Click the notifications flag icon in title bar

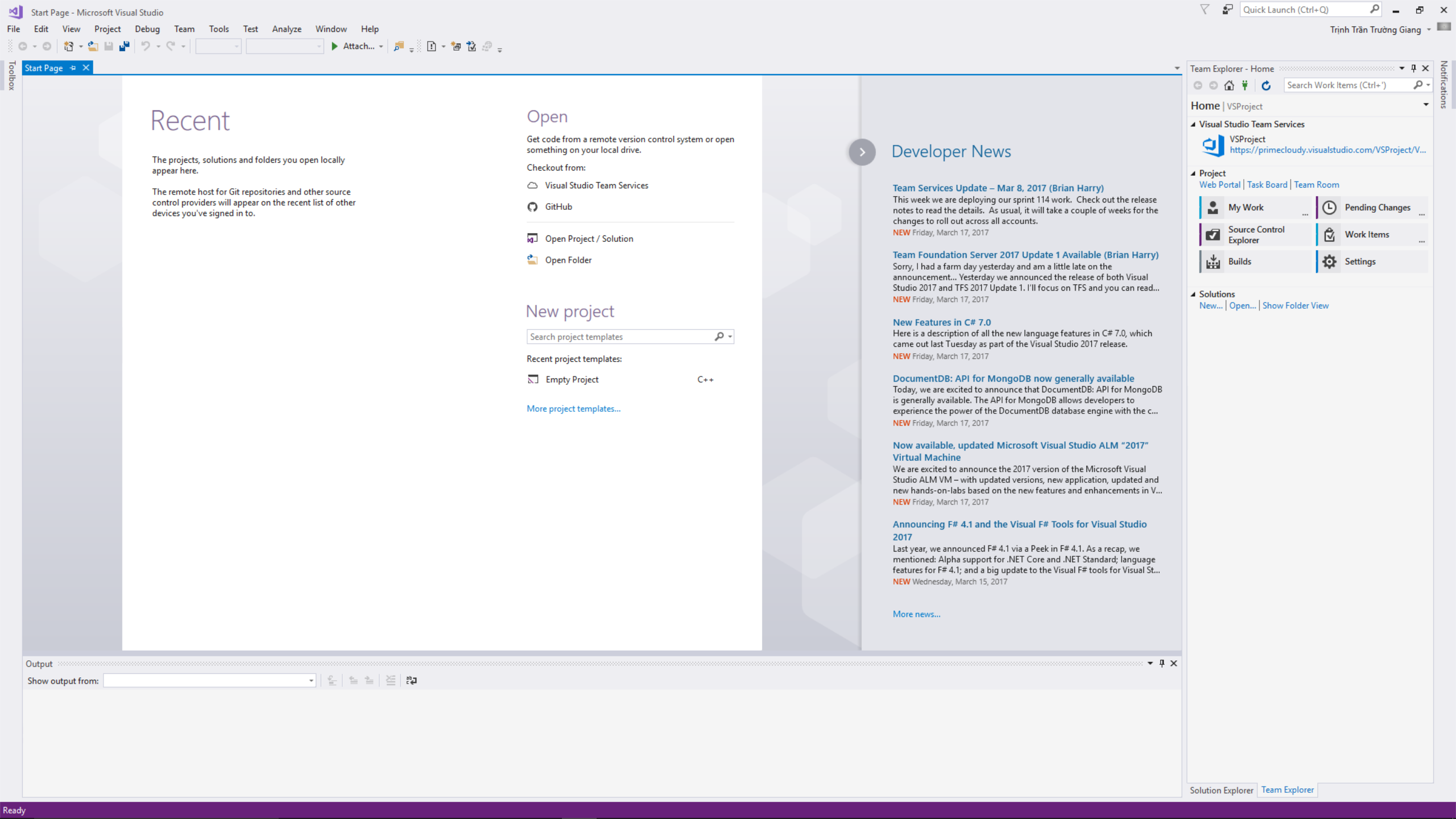(1205, 10)
